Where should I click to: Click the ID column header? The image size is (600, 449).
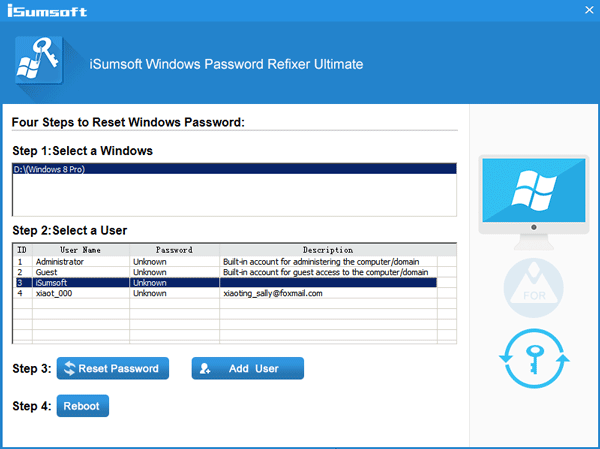tap(21, 250)
